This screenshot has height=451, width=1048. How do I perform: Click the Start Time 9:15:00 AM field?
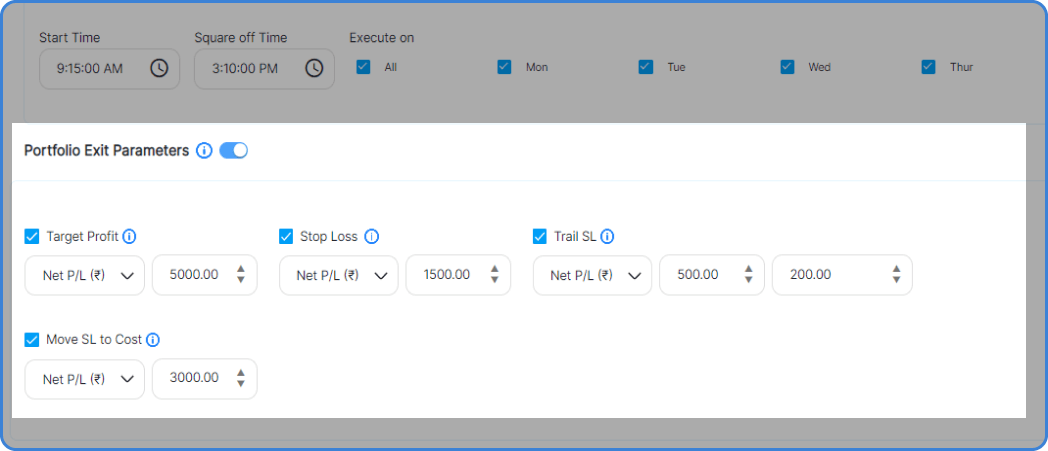tap(110, 69)
